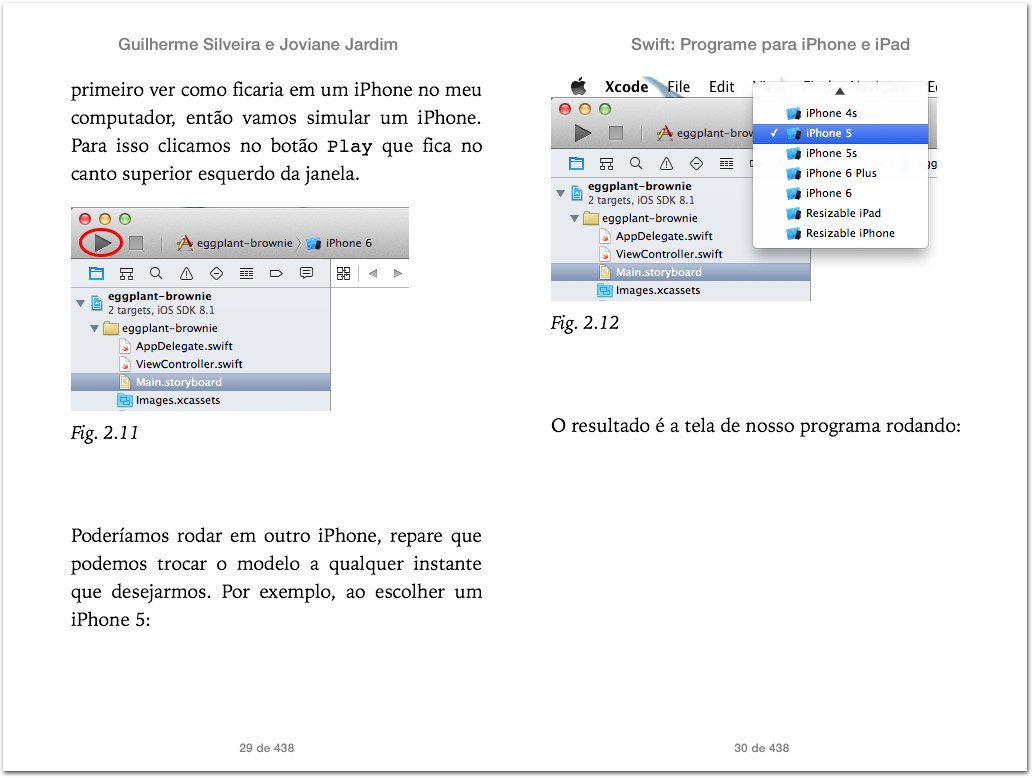Open the Symbol navigator icon in Fig. 2.11
This screenshot has width=1034, height=778.
click(x=126, y=274)
